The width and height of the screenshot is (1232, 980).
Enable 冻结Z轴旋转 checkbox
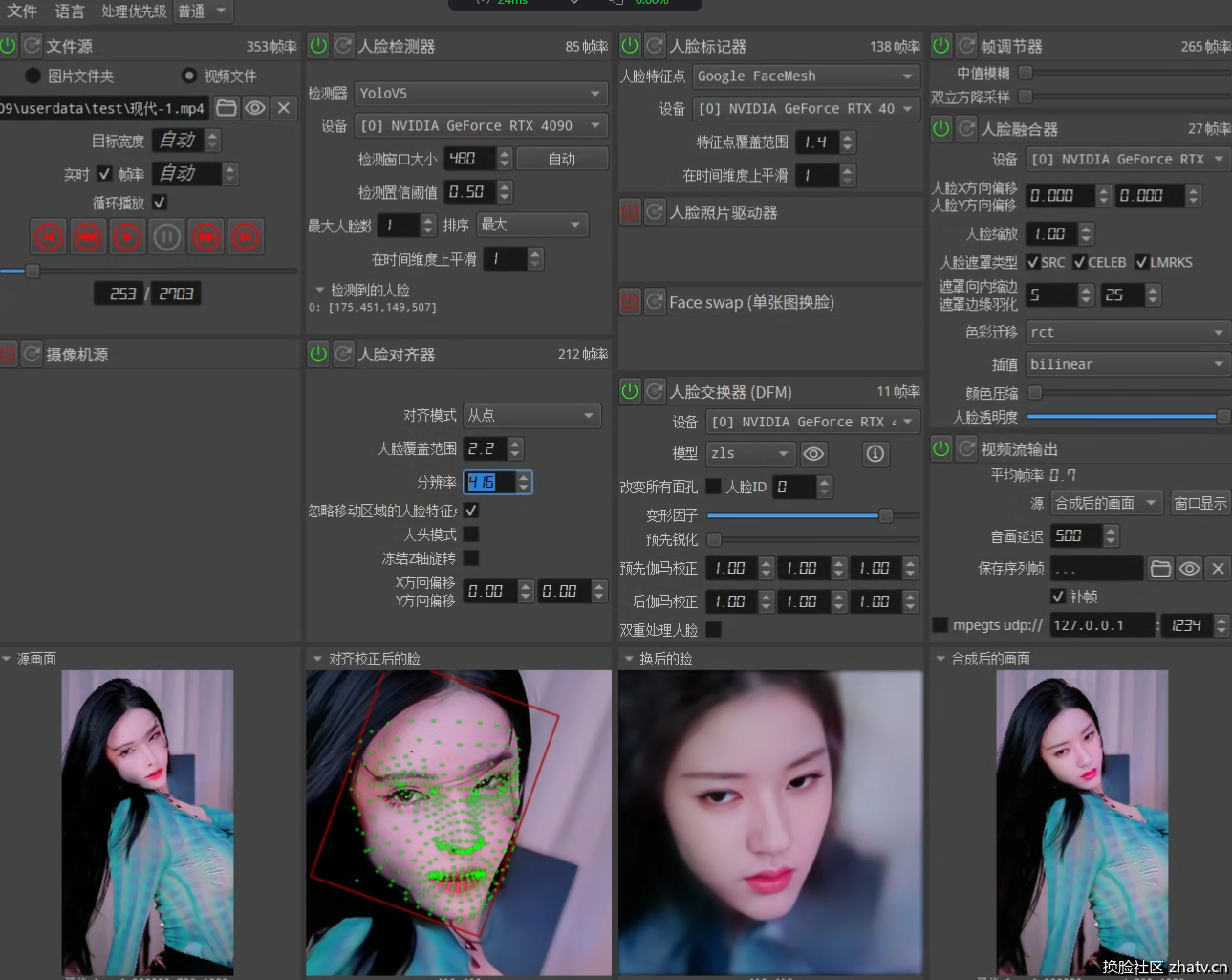point(471,557)
